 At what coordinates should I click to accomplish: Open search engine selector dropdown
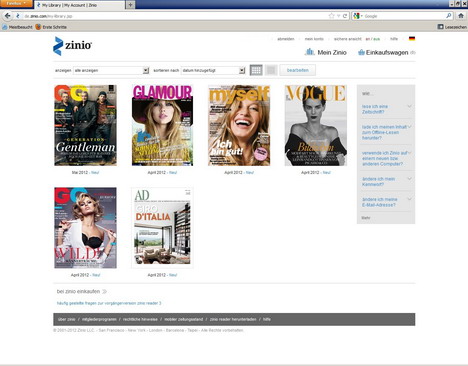[x=358, y=16]
